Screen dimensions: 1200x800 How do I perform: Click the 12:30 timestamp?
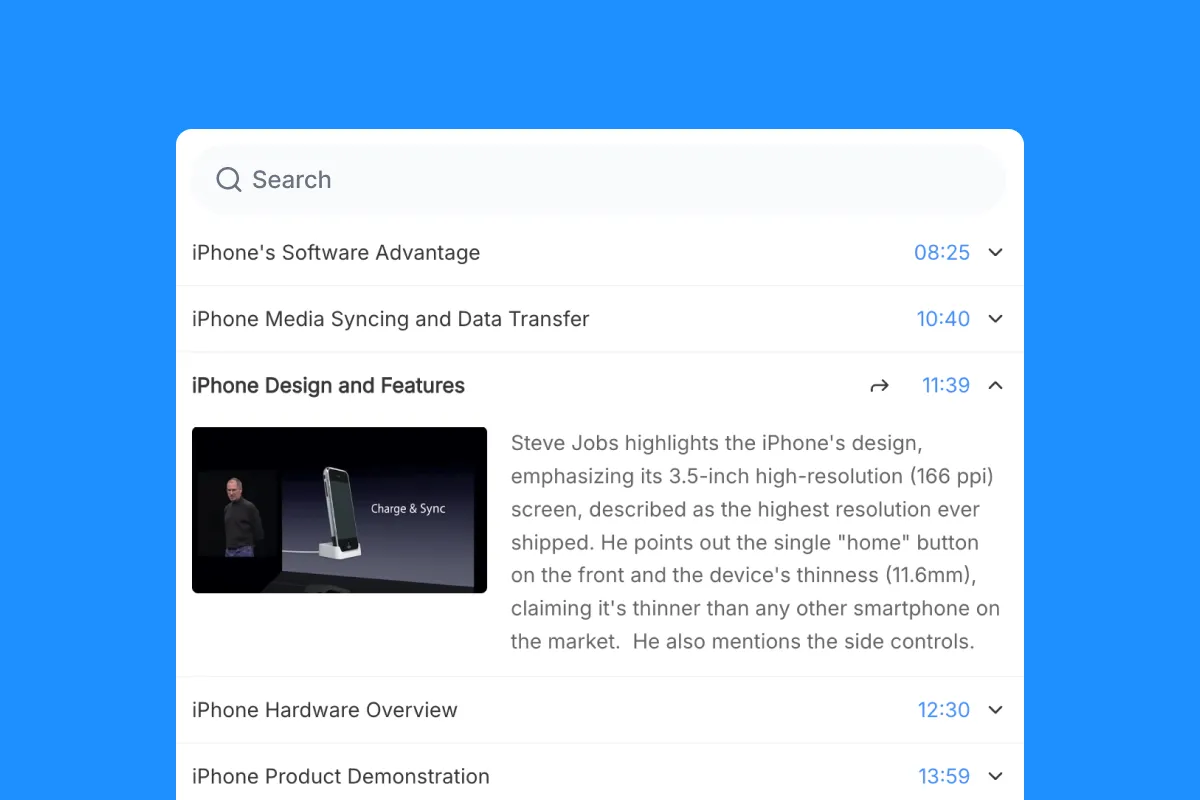pos(943,710)
